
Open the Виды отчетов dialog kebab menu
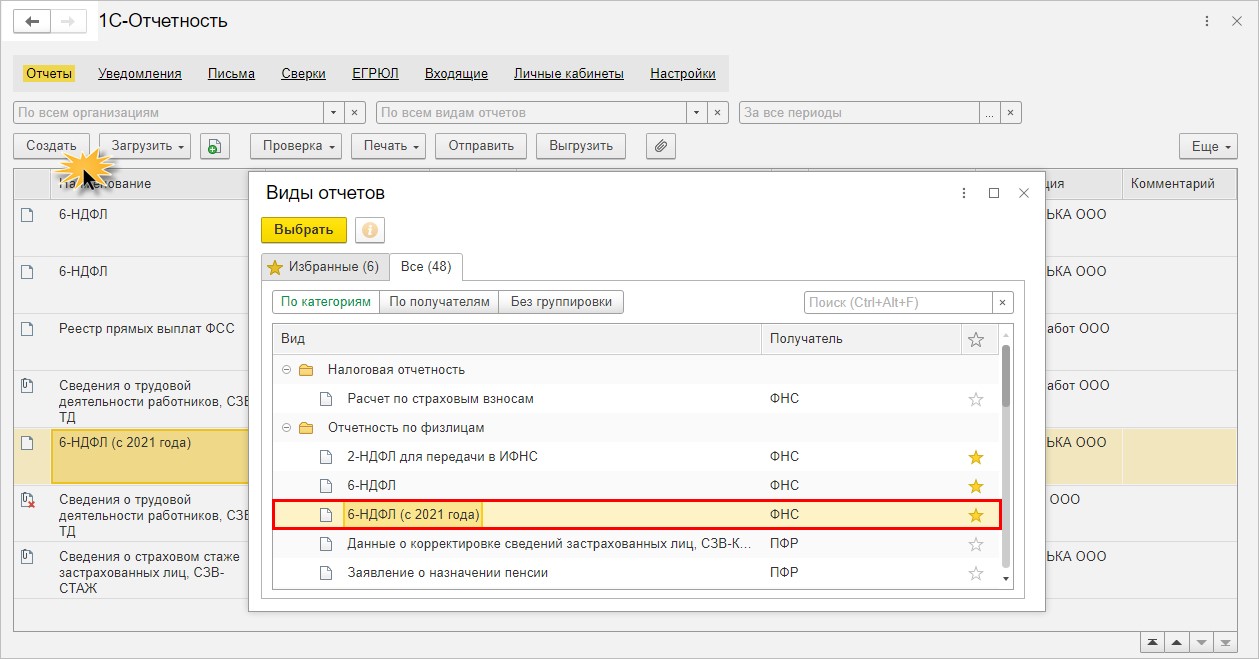[x=964, y=193]
